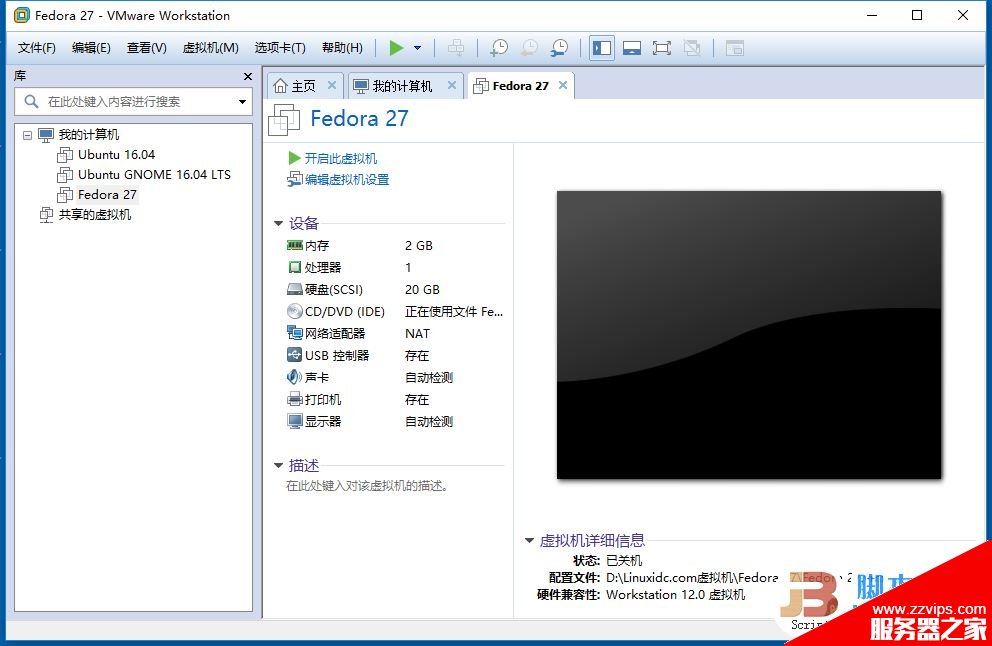Open the 帮助(H) menu
The image size is (992, 646).
point(342,48)
